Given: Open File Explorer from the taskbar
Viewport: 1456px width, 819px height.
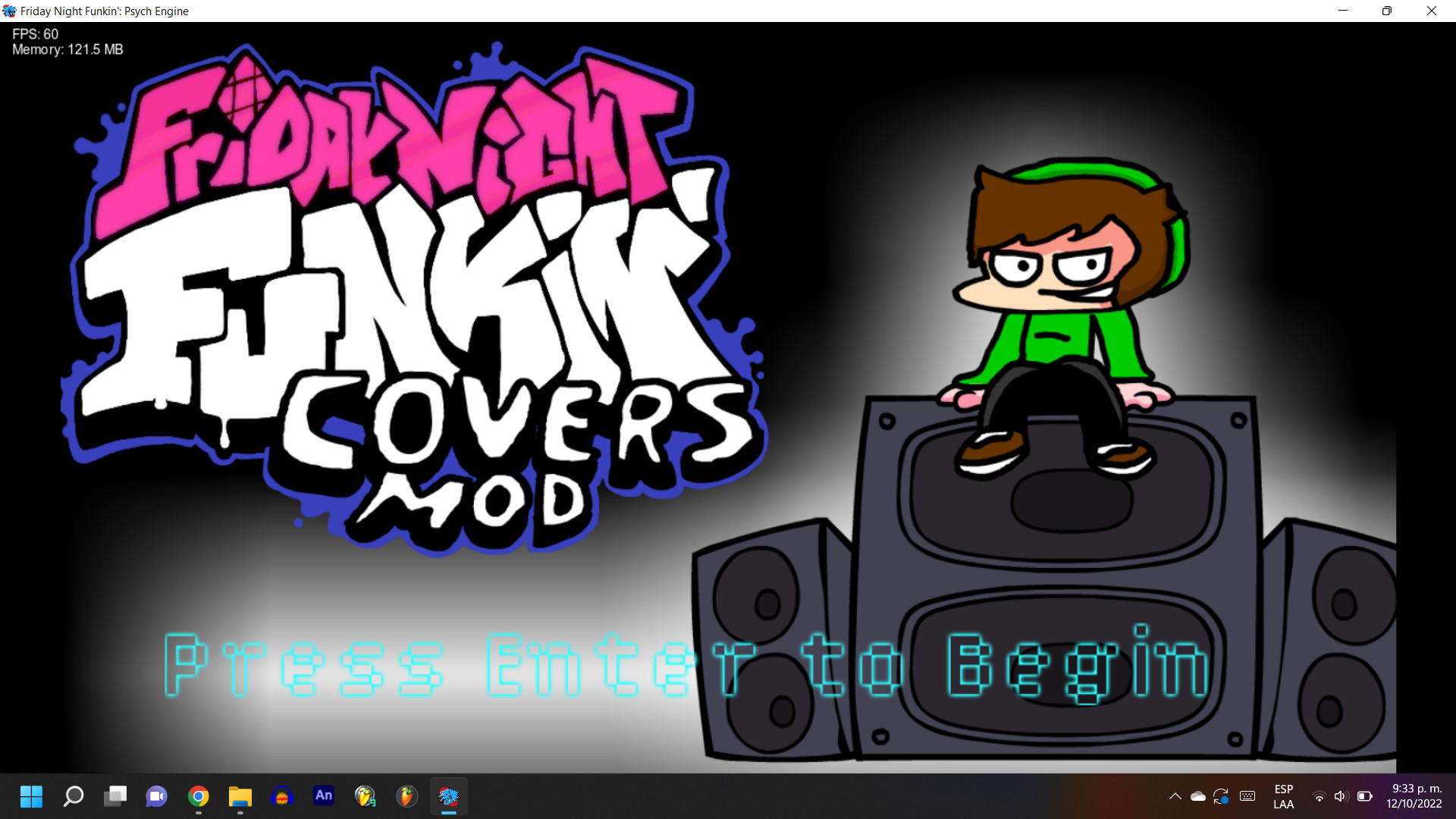Looking at the screenshot, I should 240,796.
